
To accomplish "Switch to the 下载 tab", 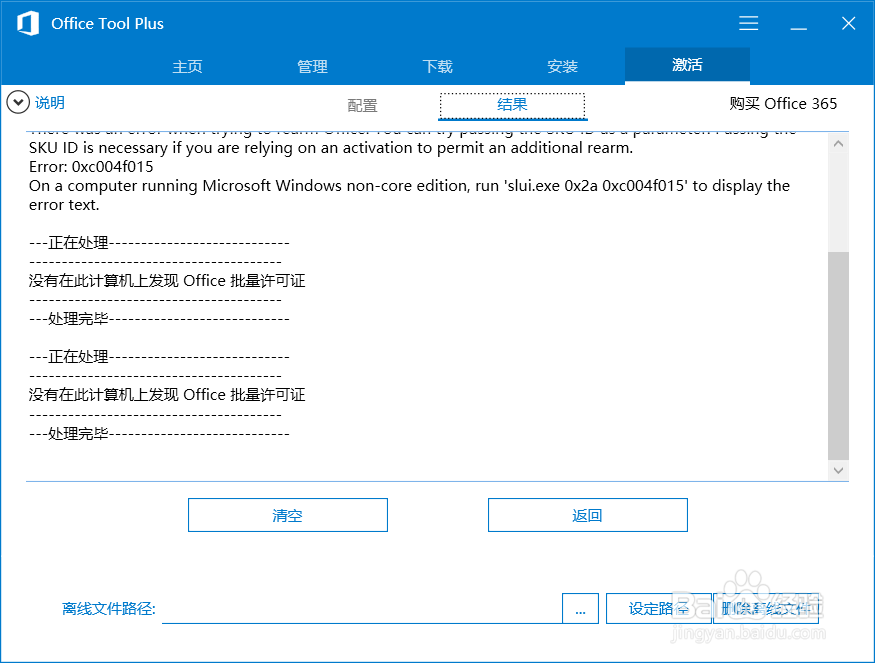I will (x=437, y=66).
